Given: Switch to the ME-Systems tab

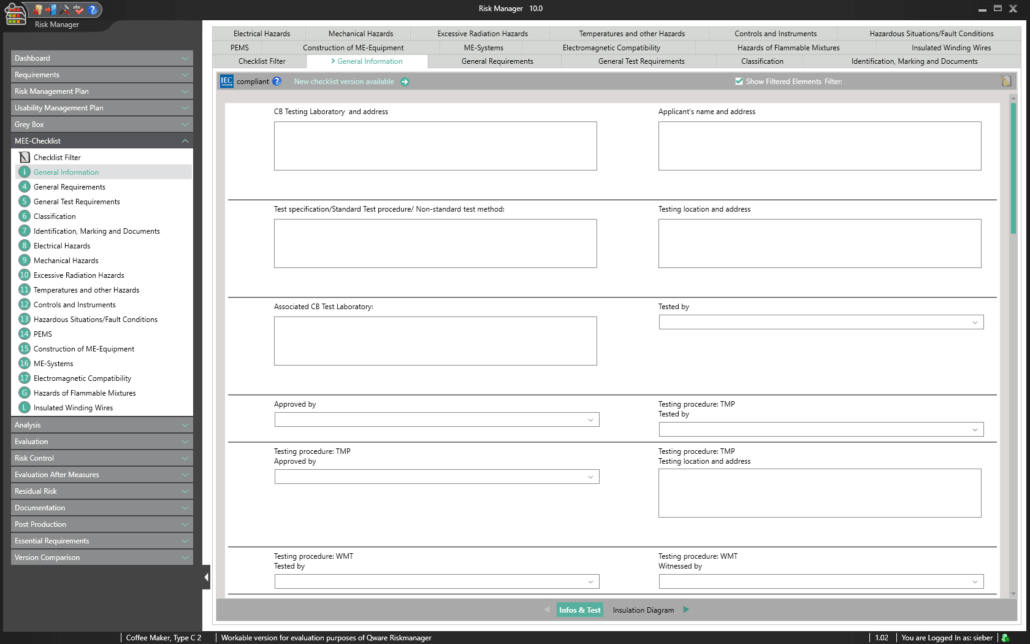Looking at the screenshot, I should click(483, 47).
